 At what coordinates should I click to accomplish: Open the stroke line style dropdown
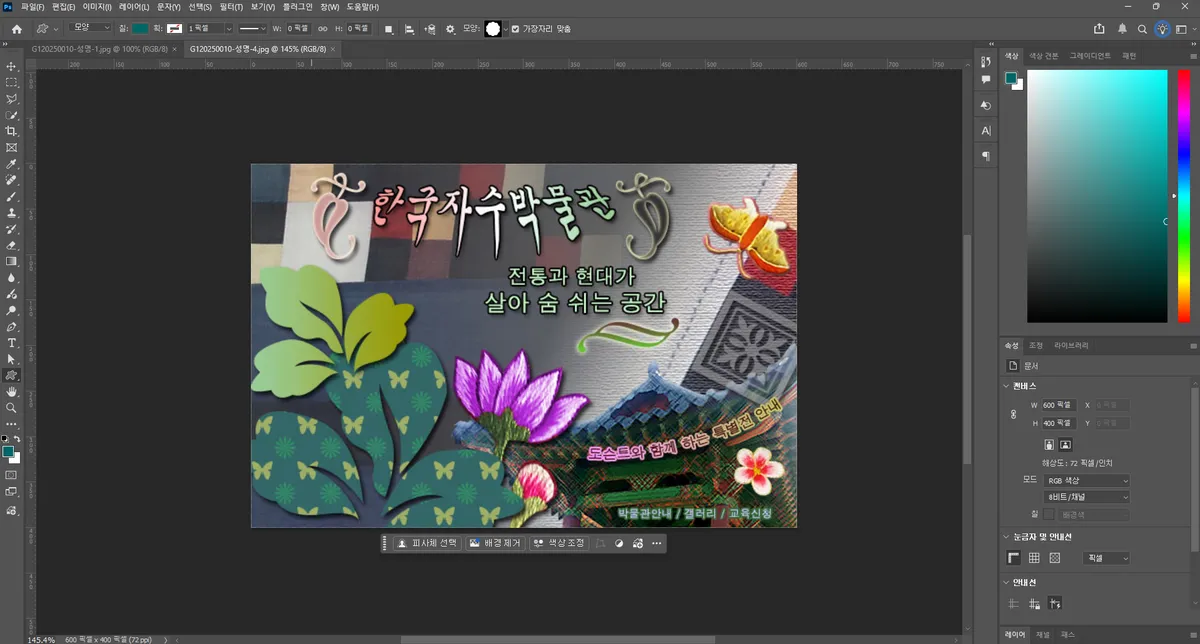tap(252, 29)
